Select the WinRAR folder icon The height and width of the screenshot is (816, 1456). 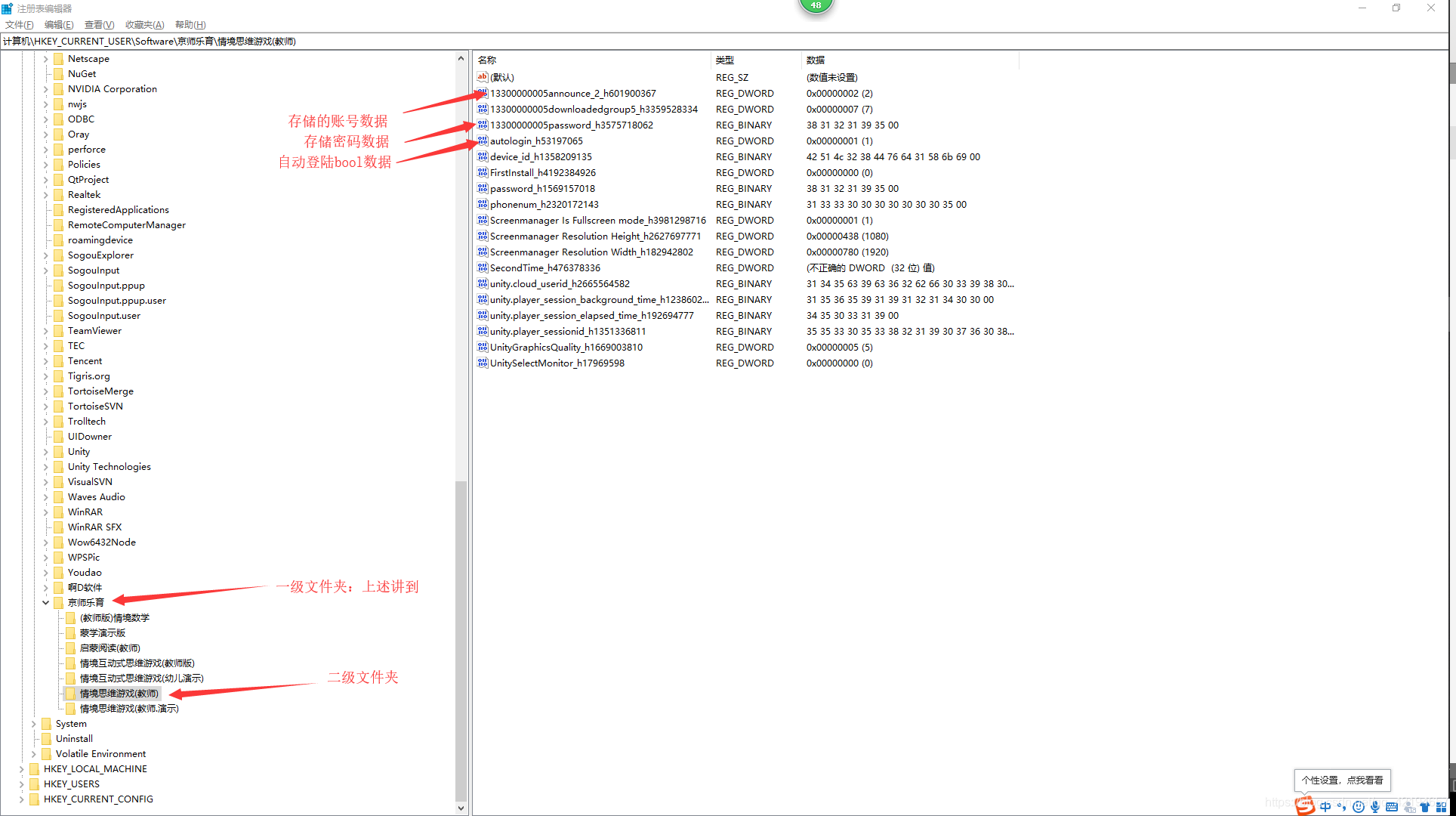[59, 512]
